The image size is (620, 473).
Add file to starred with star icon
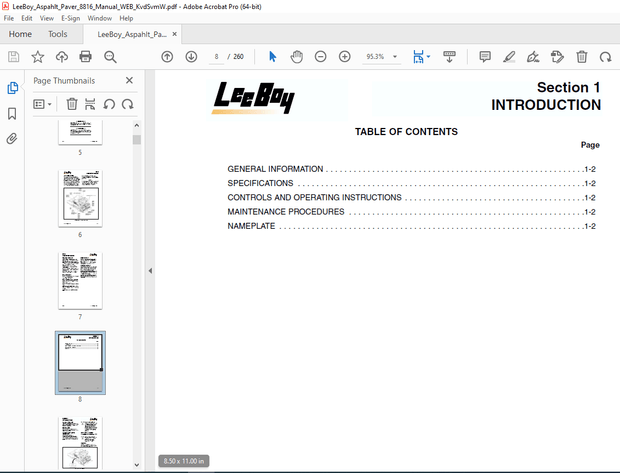(37, 57)
